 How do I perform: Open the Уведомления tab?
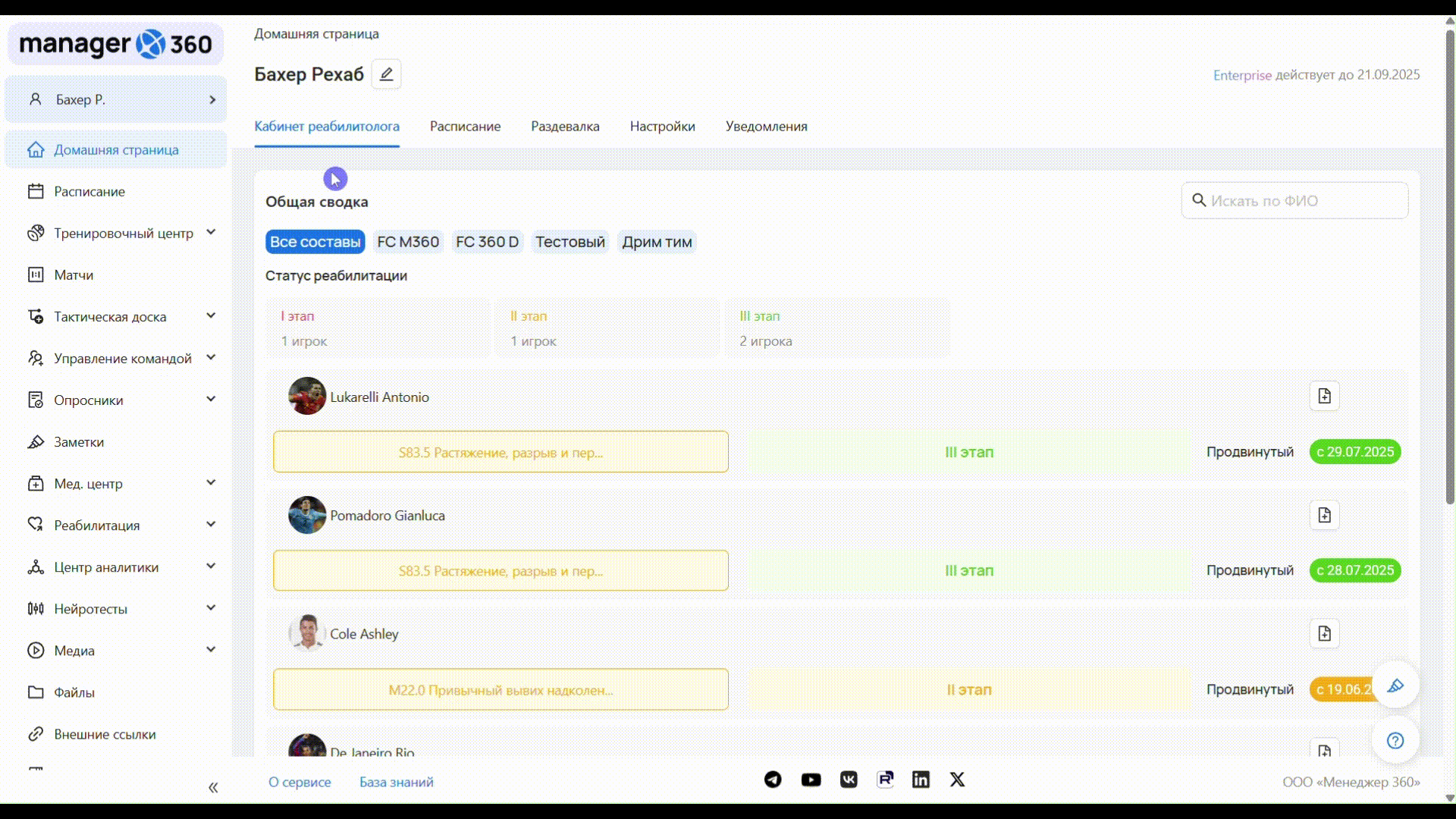766,127
